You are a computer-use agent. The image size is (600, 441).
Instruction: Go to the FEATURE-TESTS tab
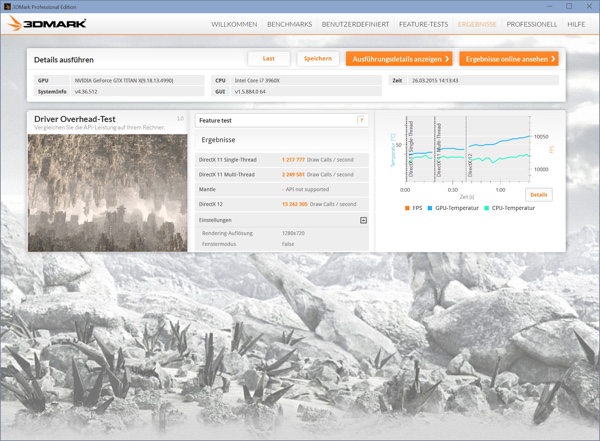click(424, 24)
